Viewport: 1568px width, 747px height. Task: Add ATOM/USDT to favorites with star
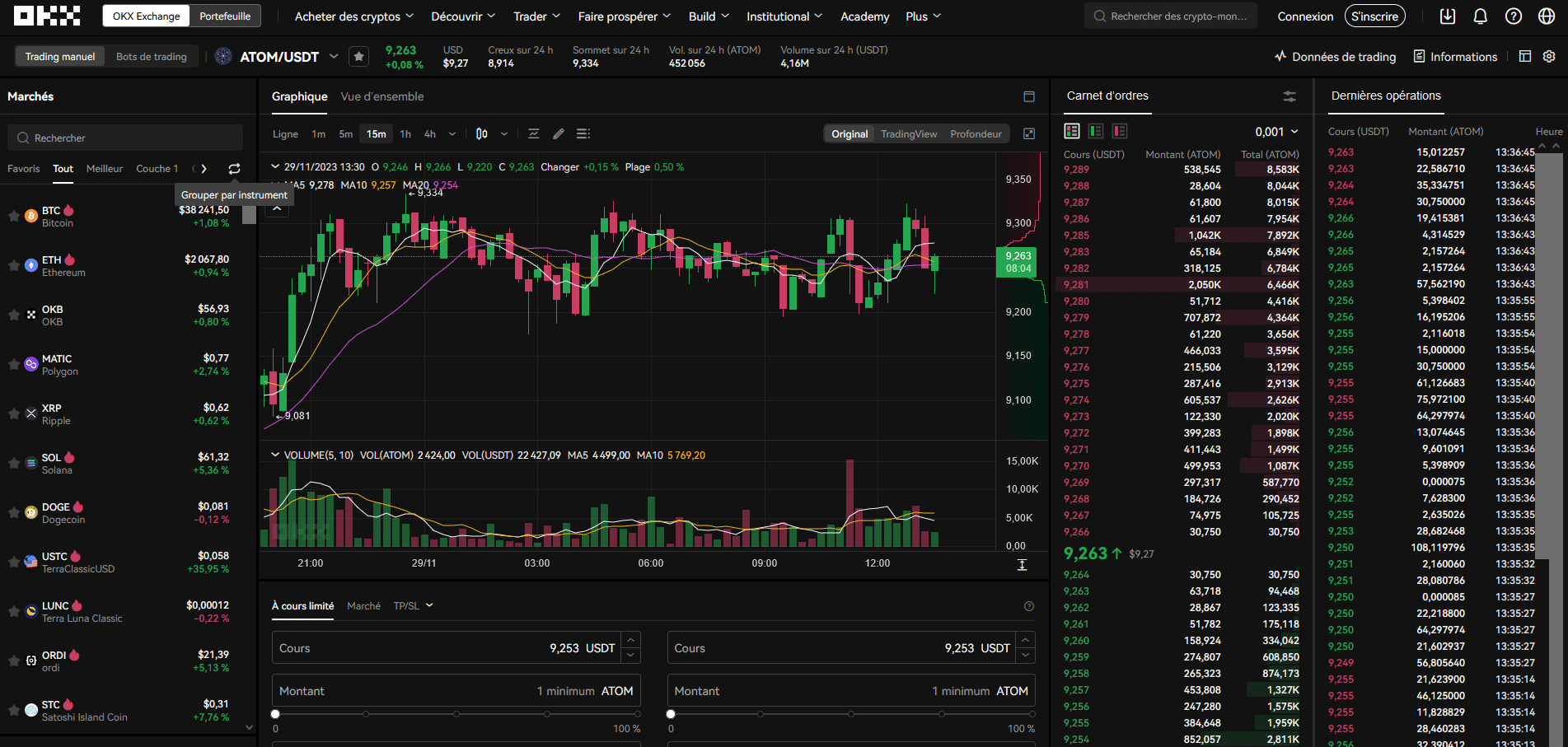[358, 57]
